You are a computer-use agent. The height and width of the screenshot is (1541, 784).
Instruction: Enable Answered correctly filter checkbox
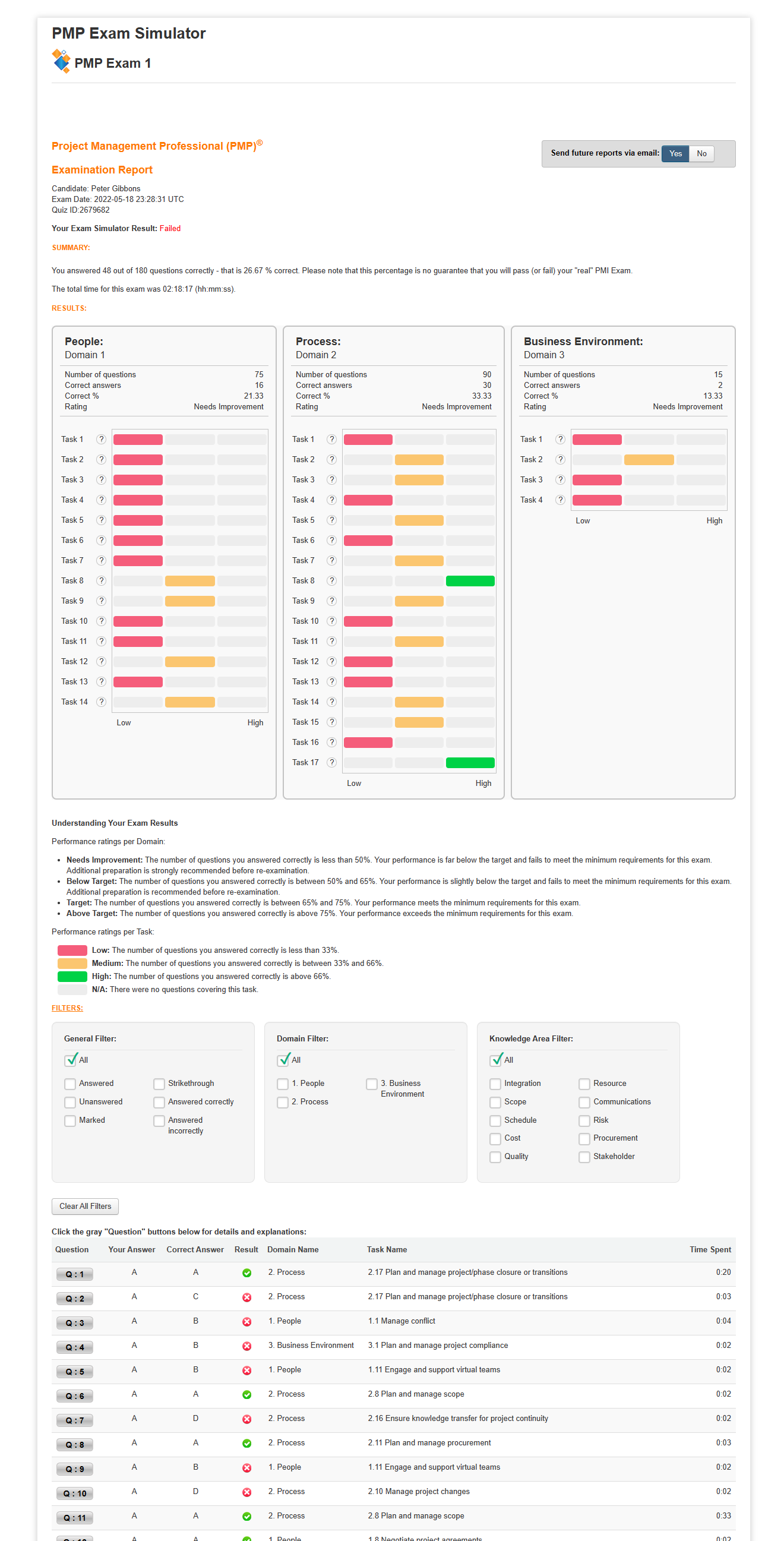pos(159,1103)
